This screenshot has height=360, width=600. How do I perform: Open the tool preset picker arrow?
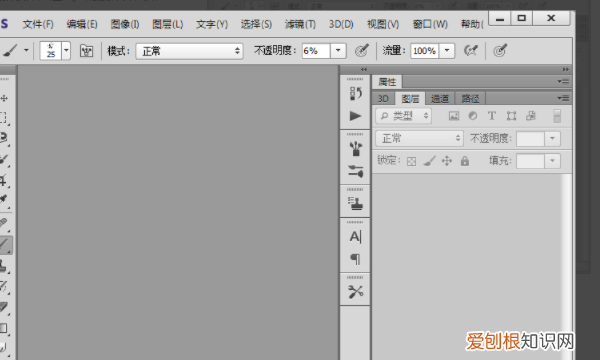pyautogui.click(x=26, y=50)
